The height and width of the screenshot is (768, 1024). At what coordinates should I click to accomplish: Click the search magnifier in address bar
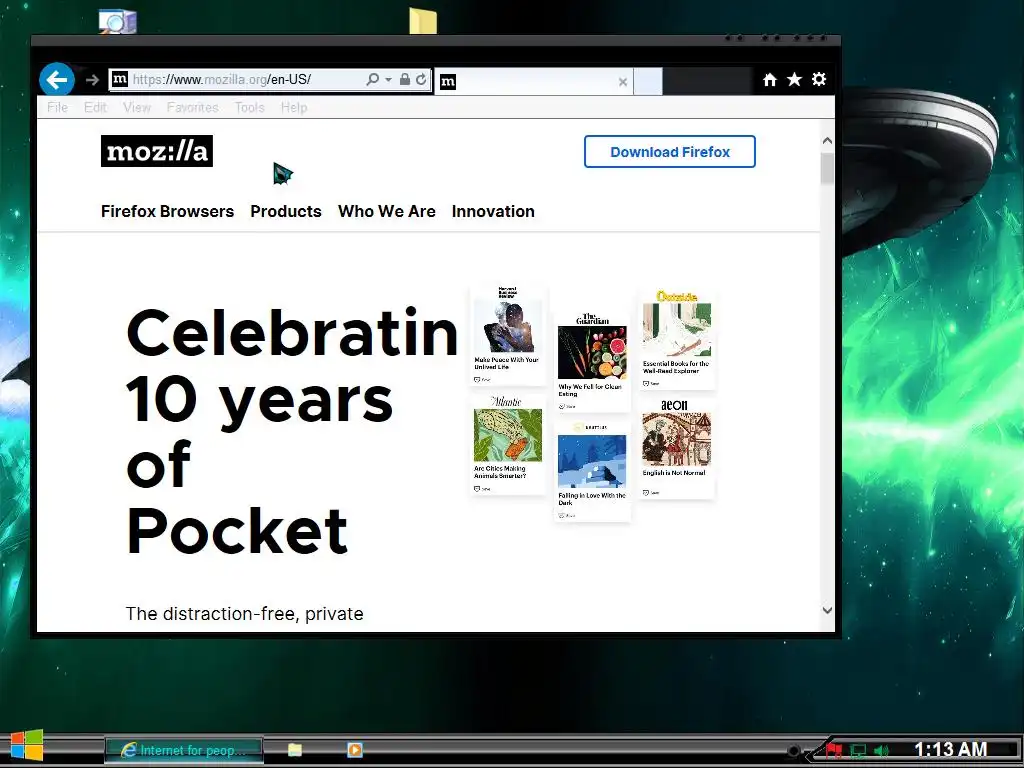[x=372, y=80]
